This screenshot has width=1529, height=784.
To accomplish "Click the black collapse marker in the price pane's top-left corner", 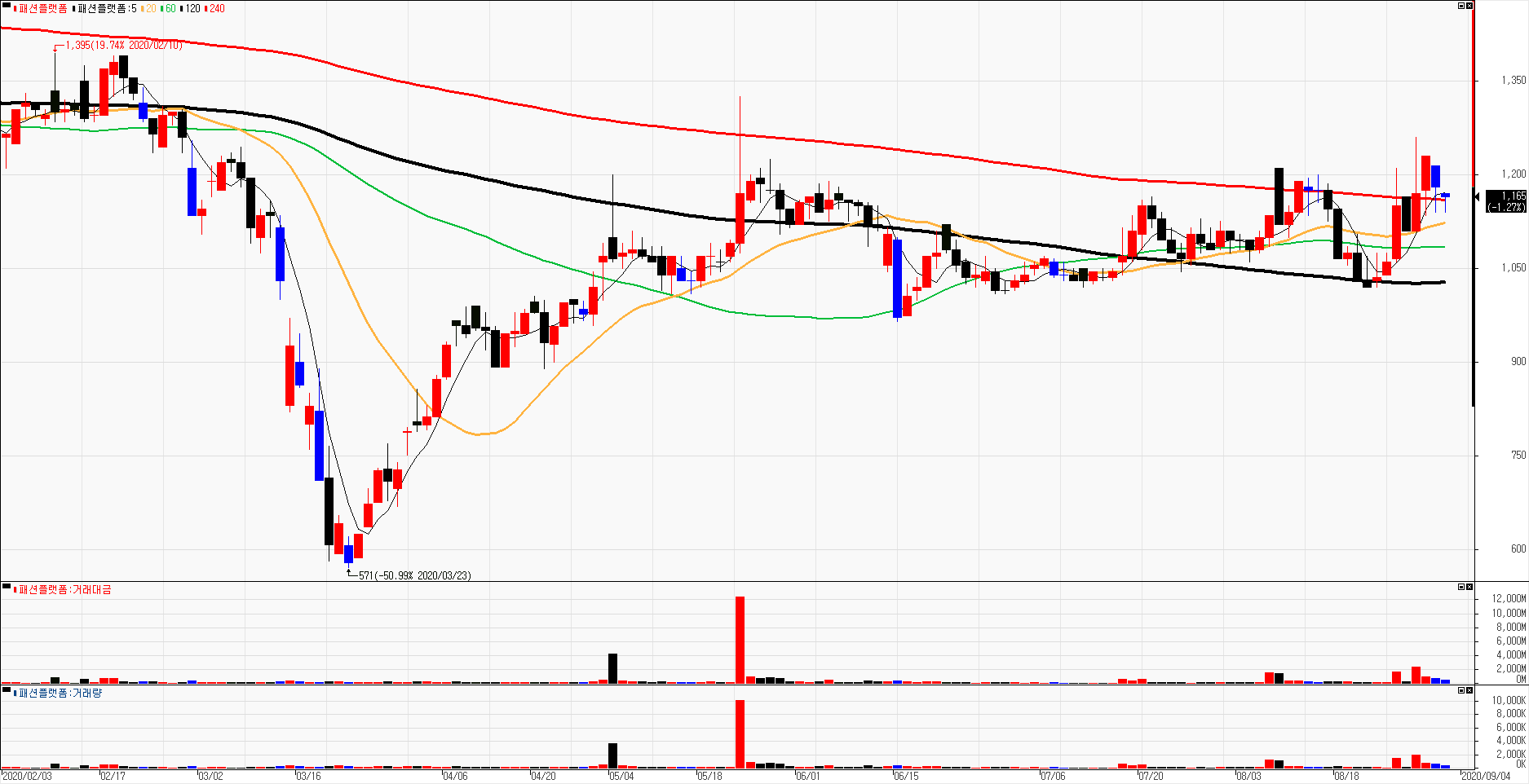I will click(7, 7).
